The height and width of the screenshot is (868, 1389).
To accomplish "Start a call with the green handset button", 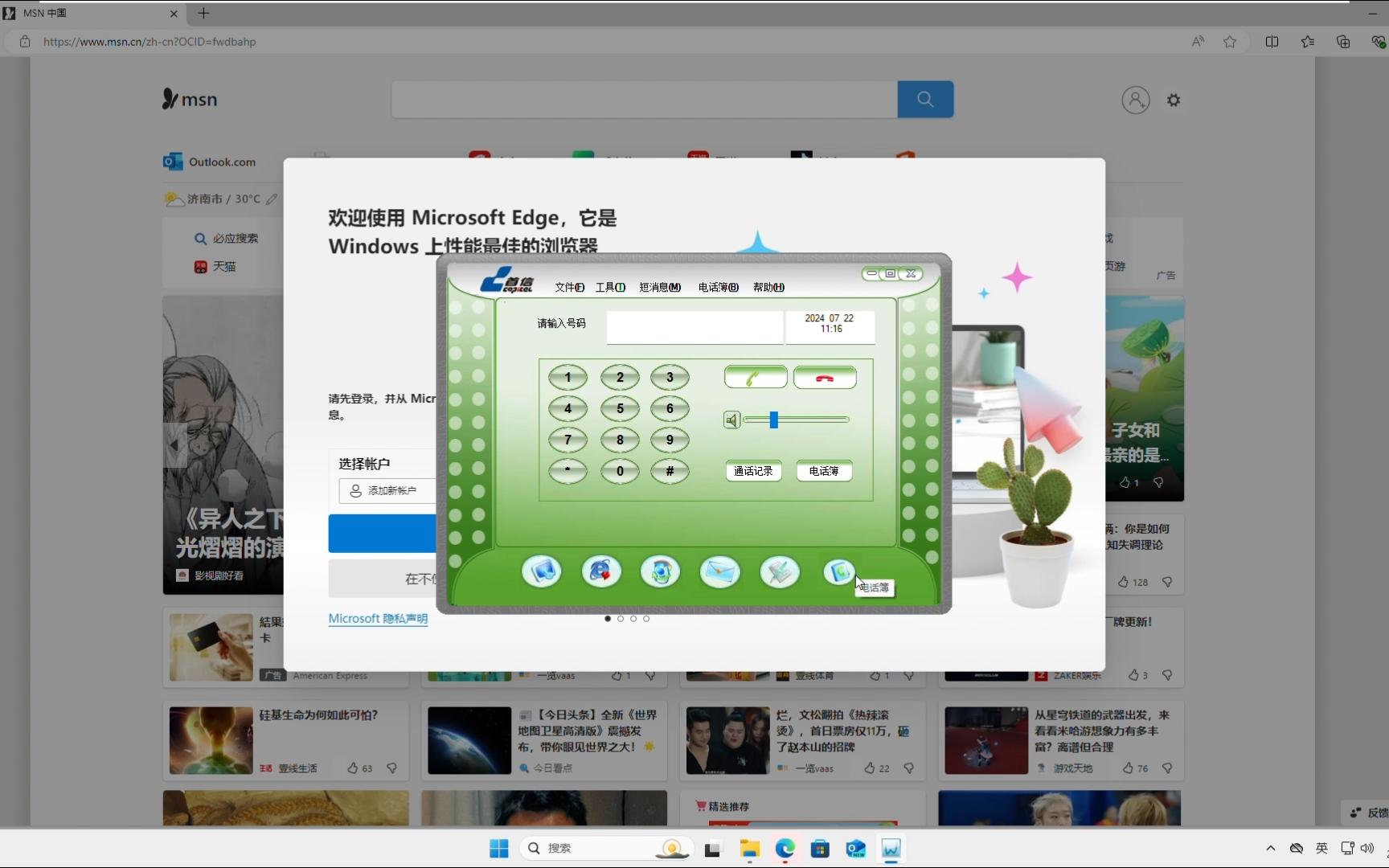I will tap(756, 378).
